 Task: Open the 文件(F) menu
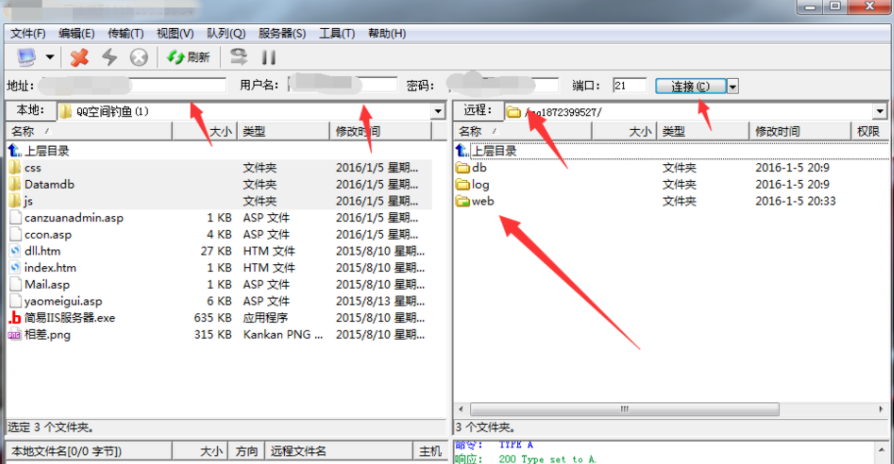point(28,33)
